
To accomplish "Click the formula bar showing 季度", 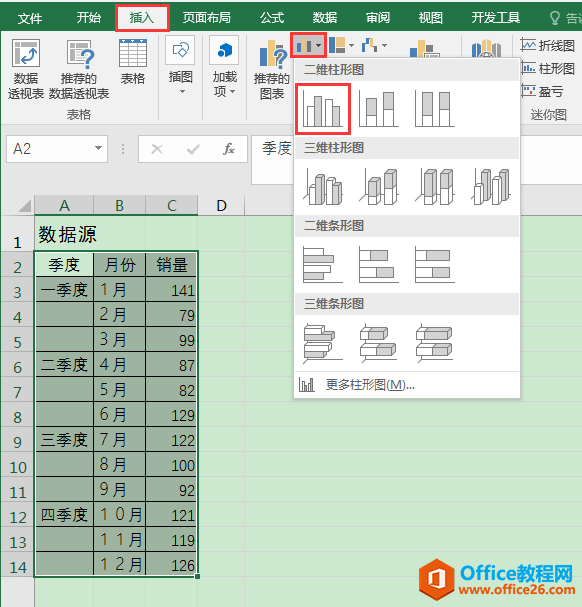I will pyautogui.click(x=273, y=159).
